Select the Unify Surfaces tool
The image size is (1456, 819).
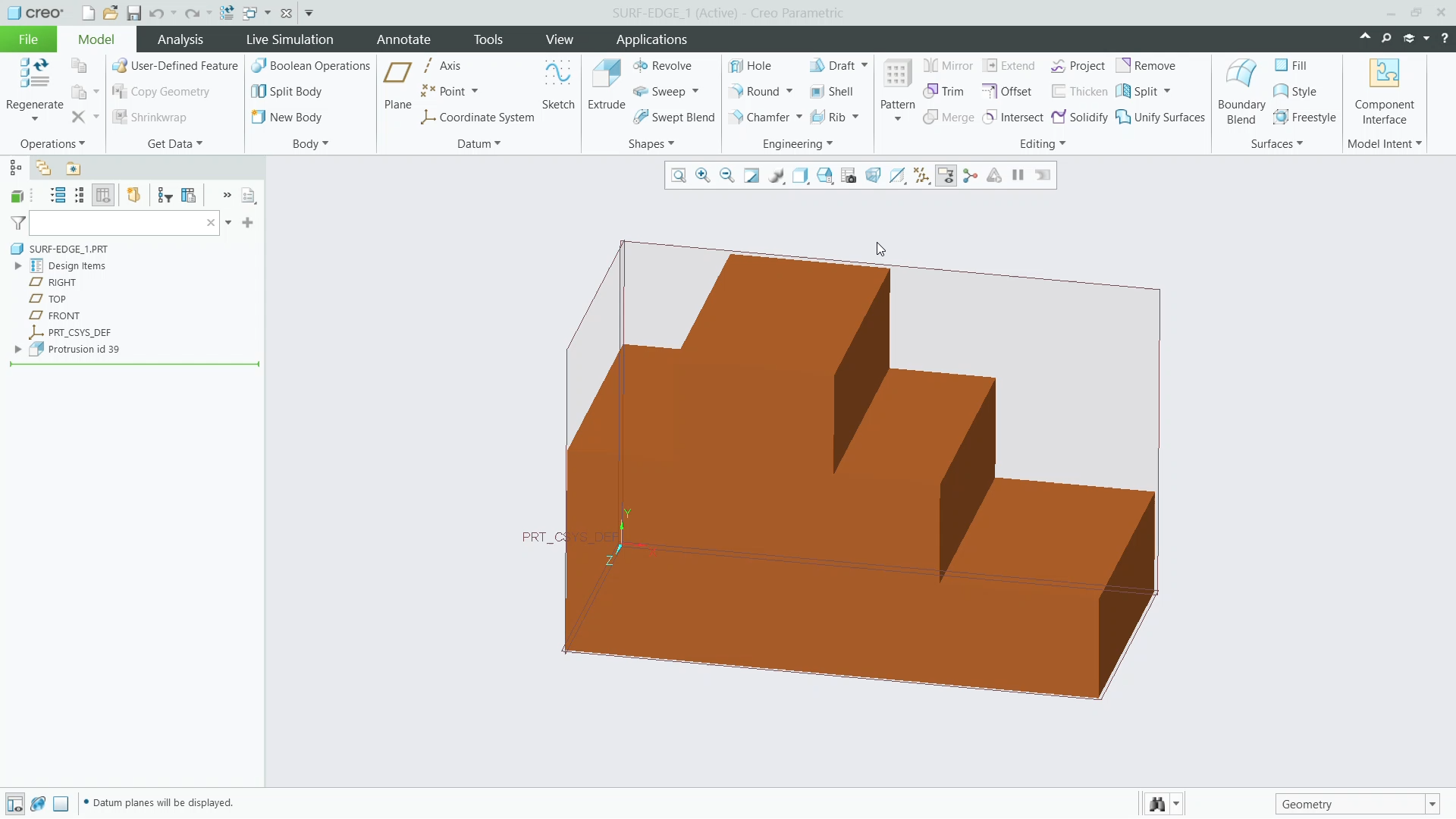pyautogui.click(x=1160, y=118)
